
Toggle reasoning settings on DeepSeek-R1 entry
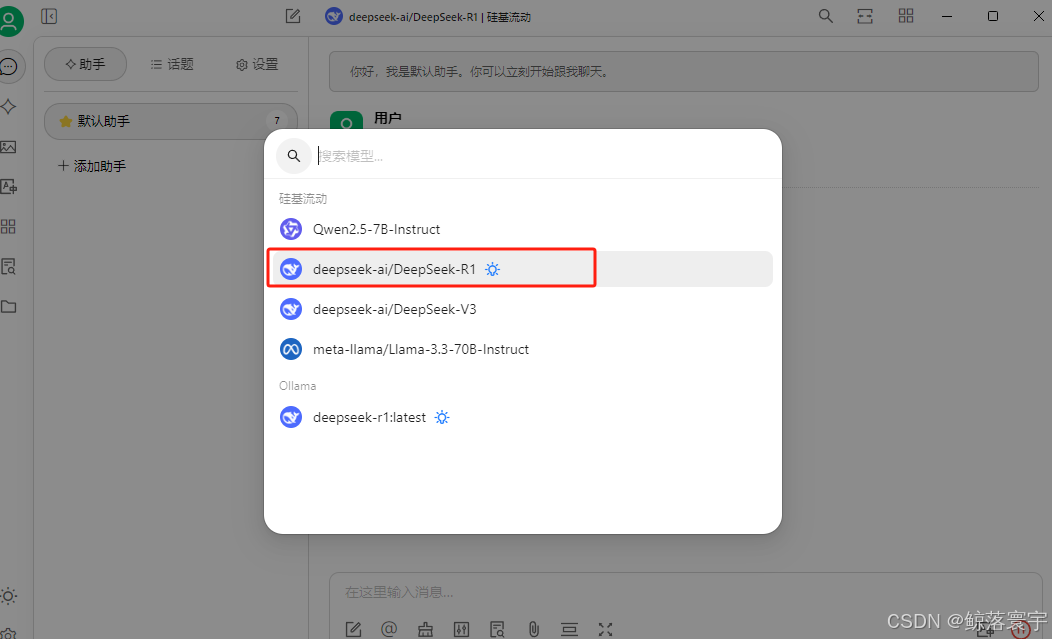pyautogui.click(x=491, y=268)
